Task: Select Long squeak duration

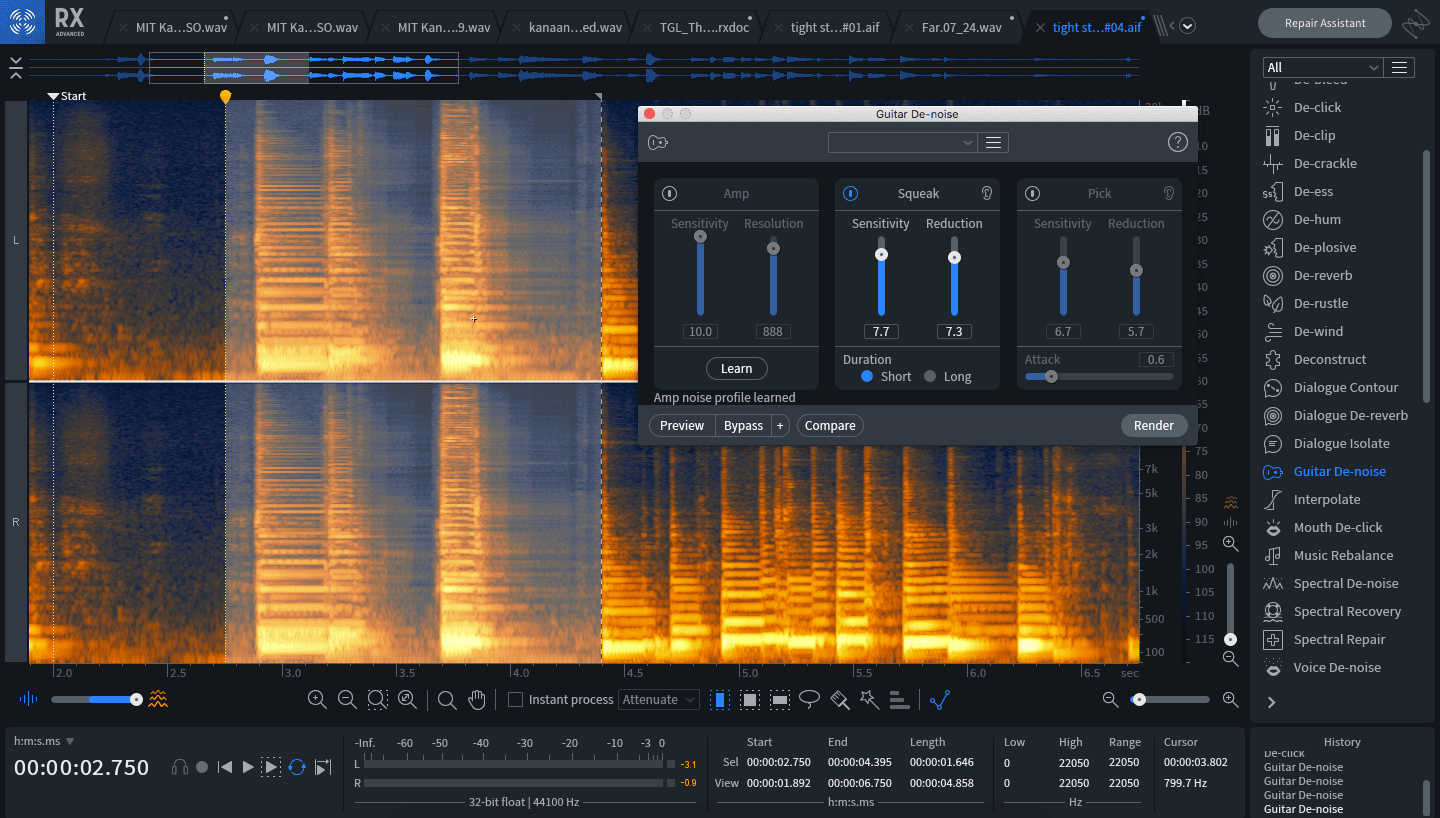Action: click(x=930, y=376)
